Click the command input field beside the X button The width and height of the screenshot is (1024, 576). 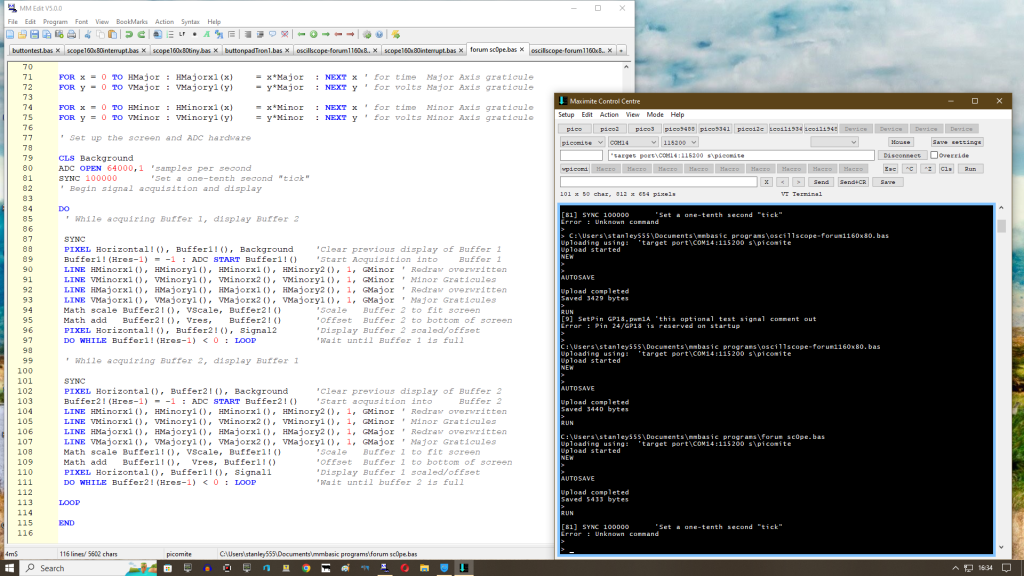click(658, 182)
